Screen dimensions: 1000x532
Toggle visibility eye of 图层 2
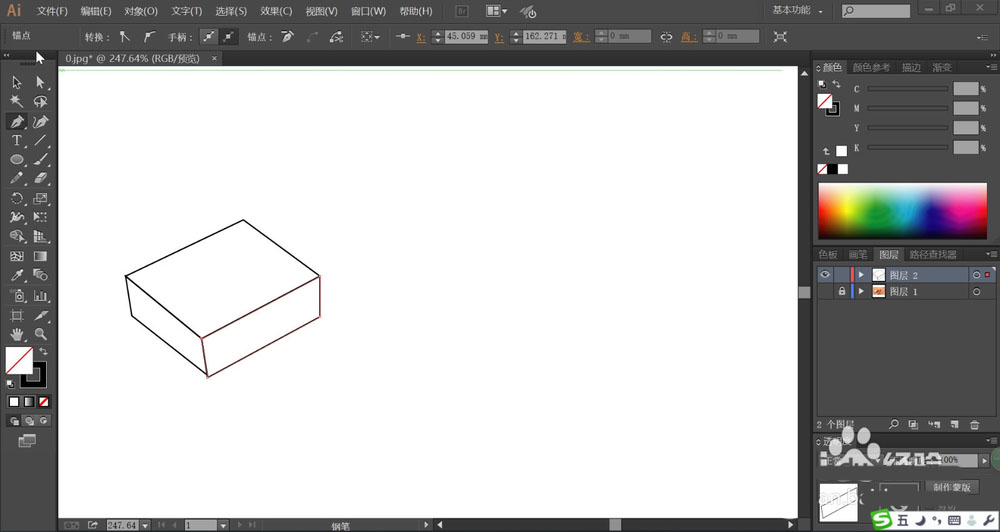pos(825,275)
